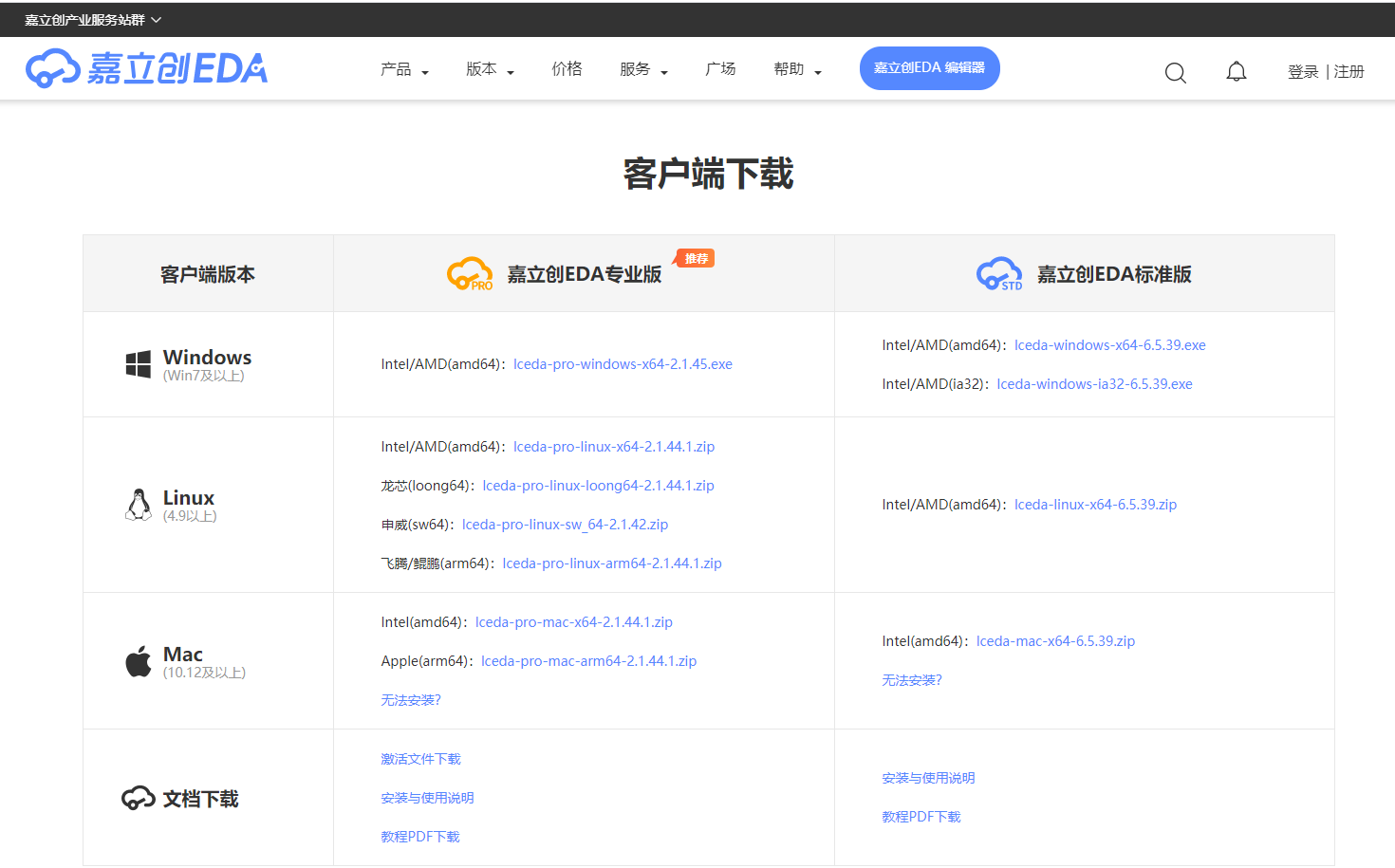This screenshot has height=868, width=1395.
Task: Download lceda-pro-mac-x64-2.1.44.1.zip
Action: [574, 622]
